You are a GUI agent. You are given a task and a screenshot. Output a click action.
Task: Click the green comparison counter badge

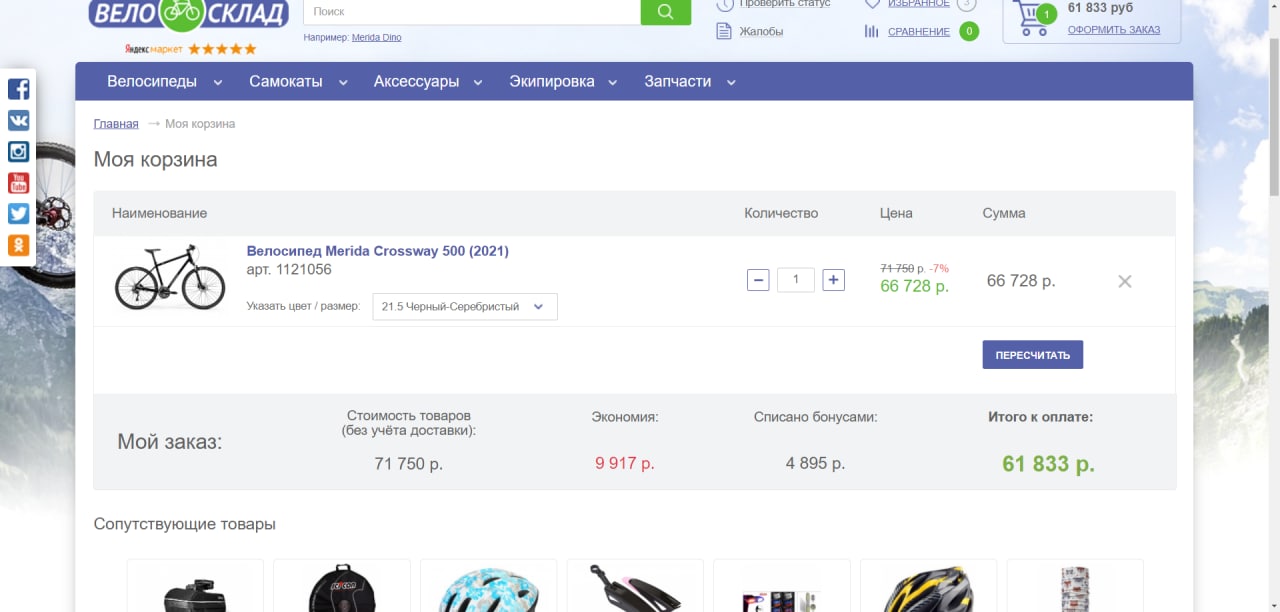[x=969, y=31]
